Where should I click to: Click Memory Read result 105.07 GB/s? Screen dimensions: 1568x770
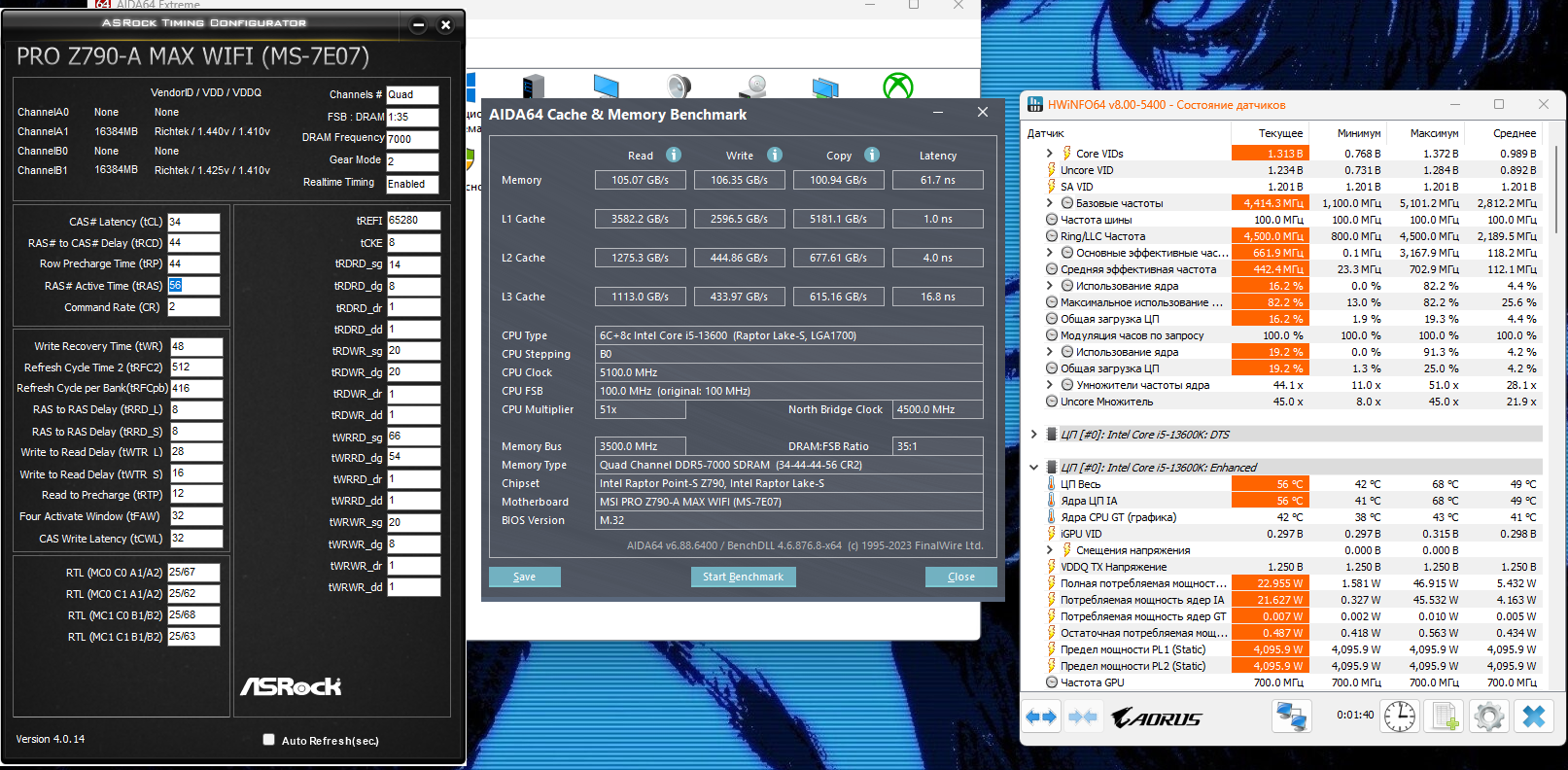(641, 180)
